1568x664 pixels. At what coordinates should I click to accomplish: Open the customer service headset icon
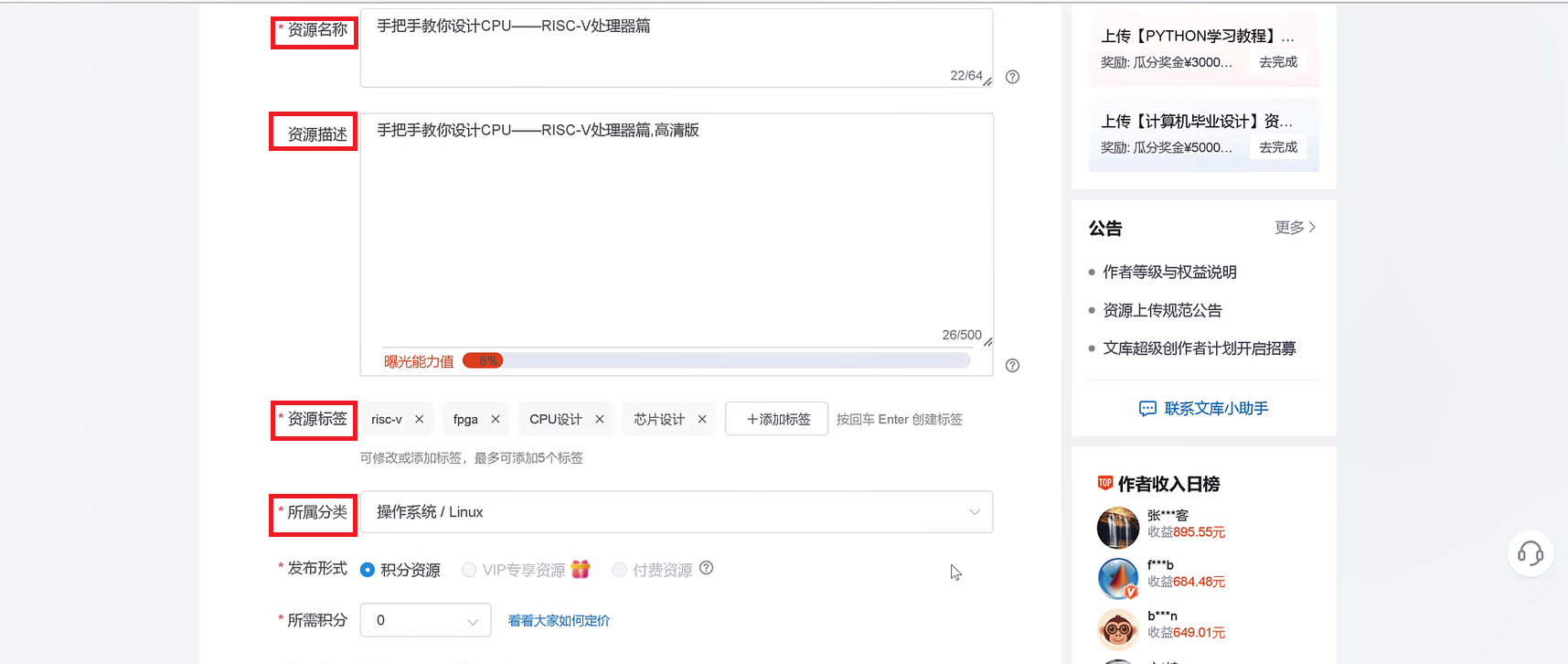[1530, 553]
